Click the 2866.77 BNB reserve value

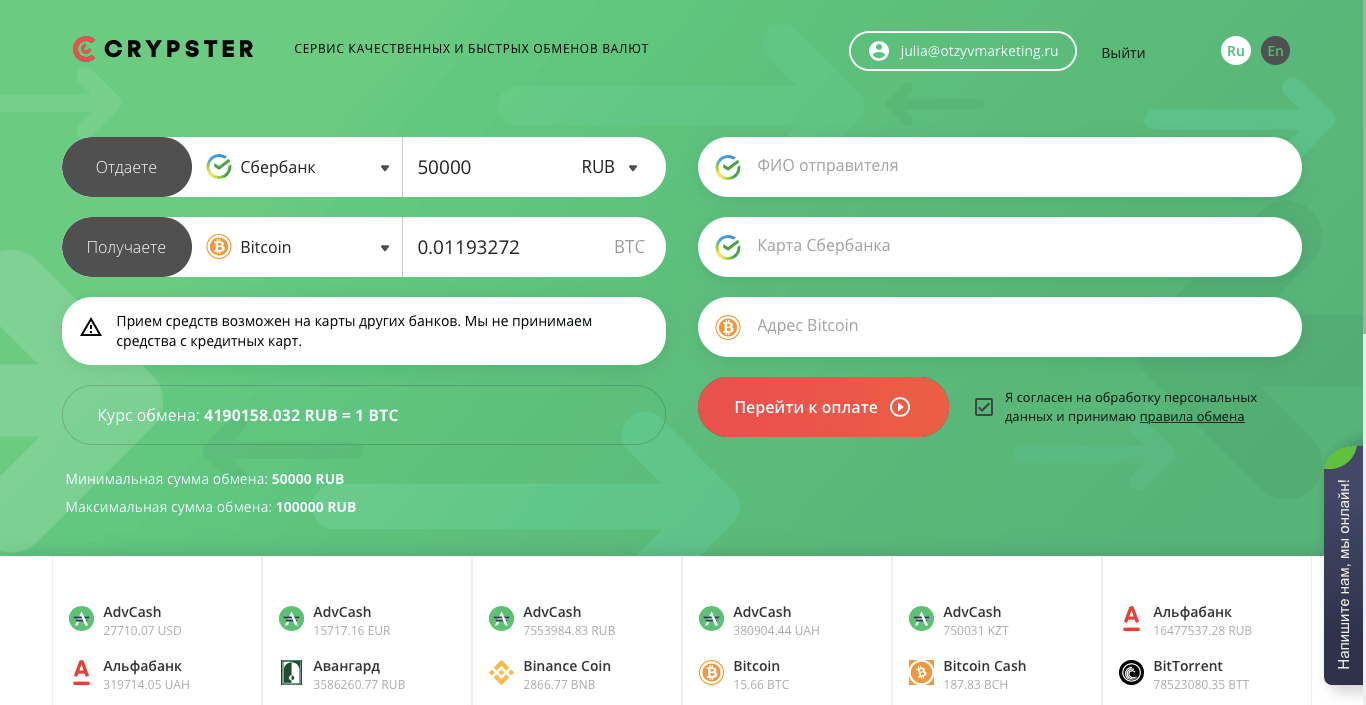point(559,685)
